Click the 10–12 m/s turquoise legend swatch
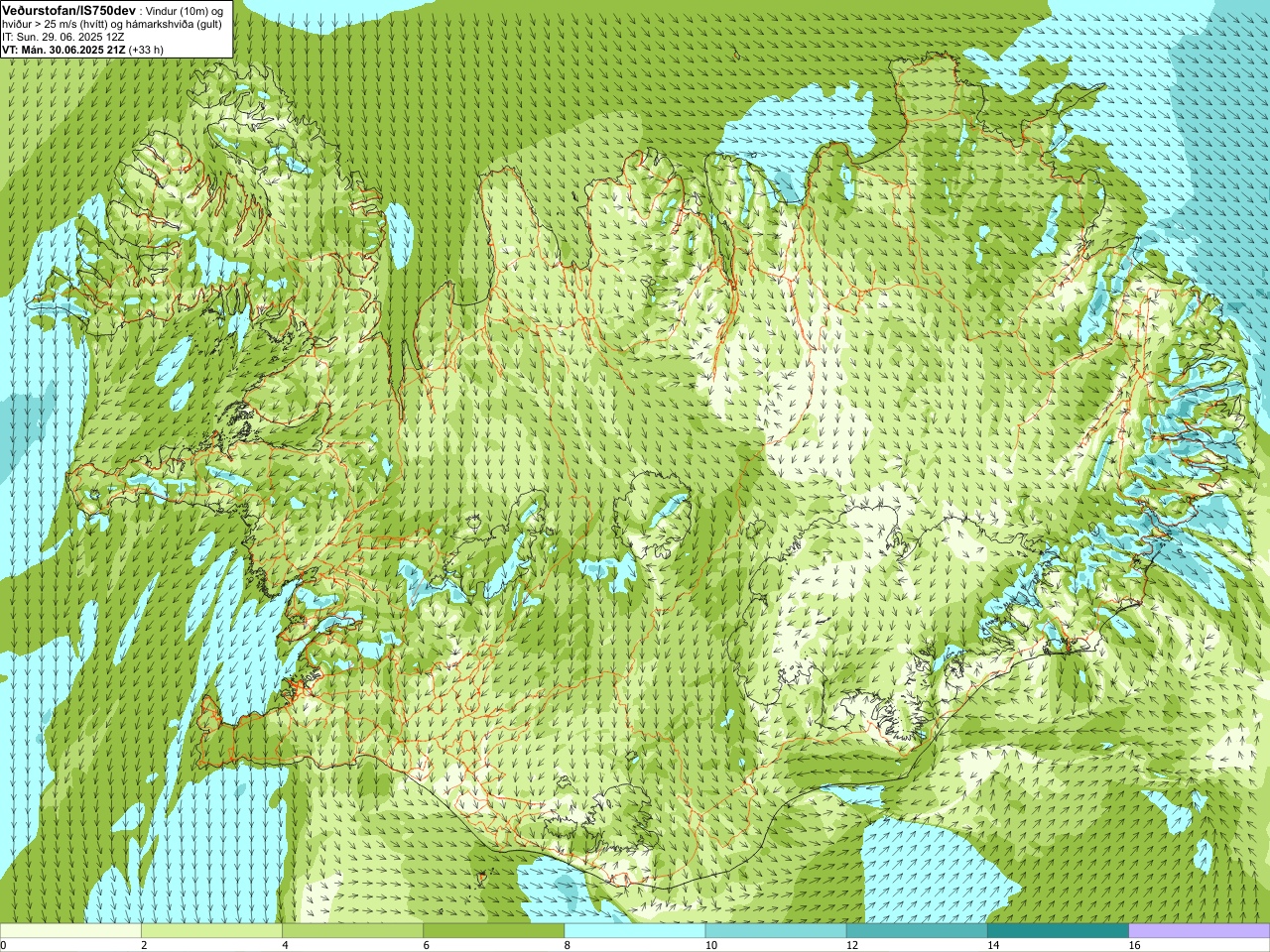 point(776,931)
